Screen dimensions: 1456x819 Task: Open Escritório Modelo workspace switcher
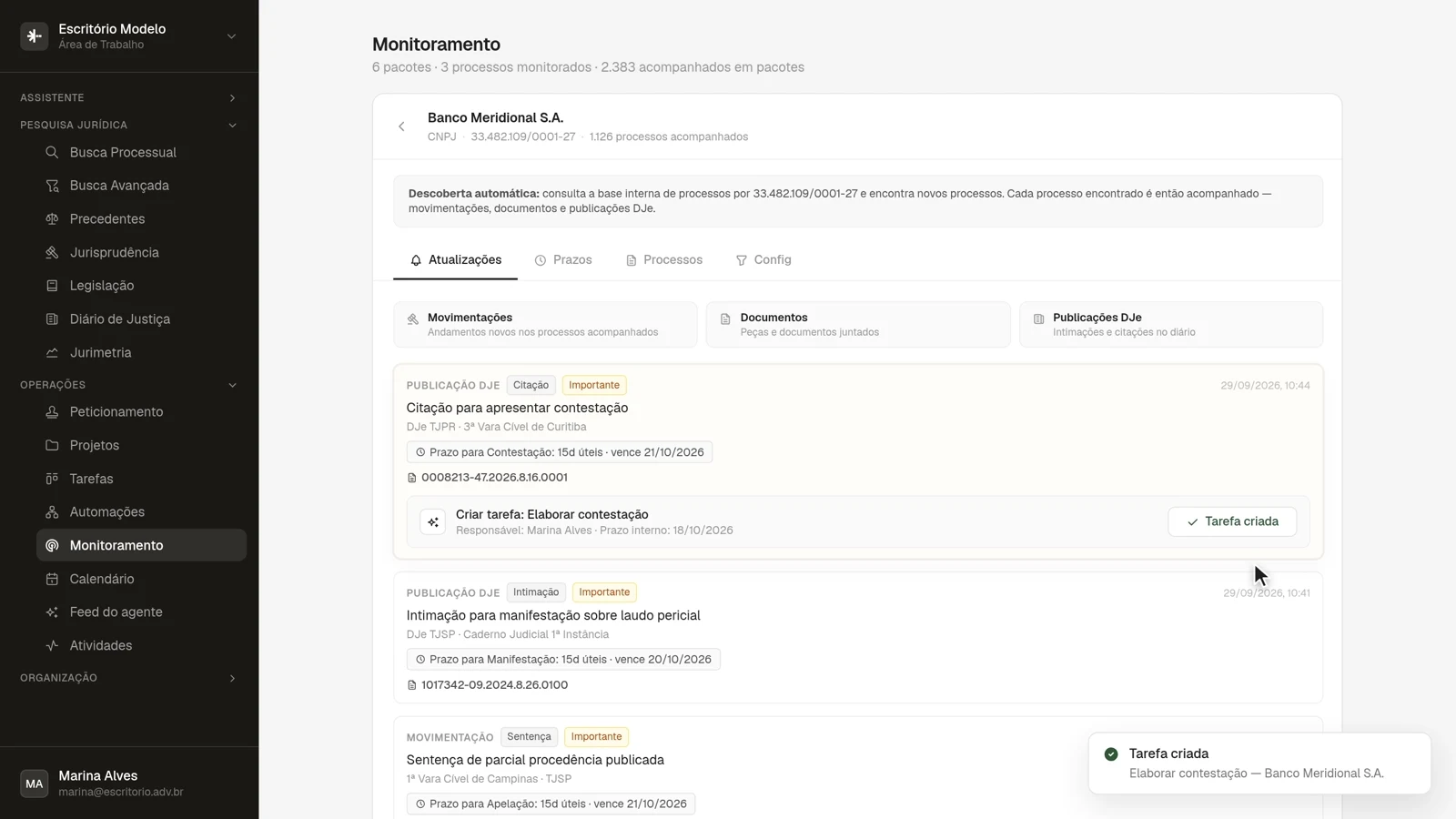tap(128, 36)
